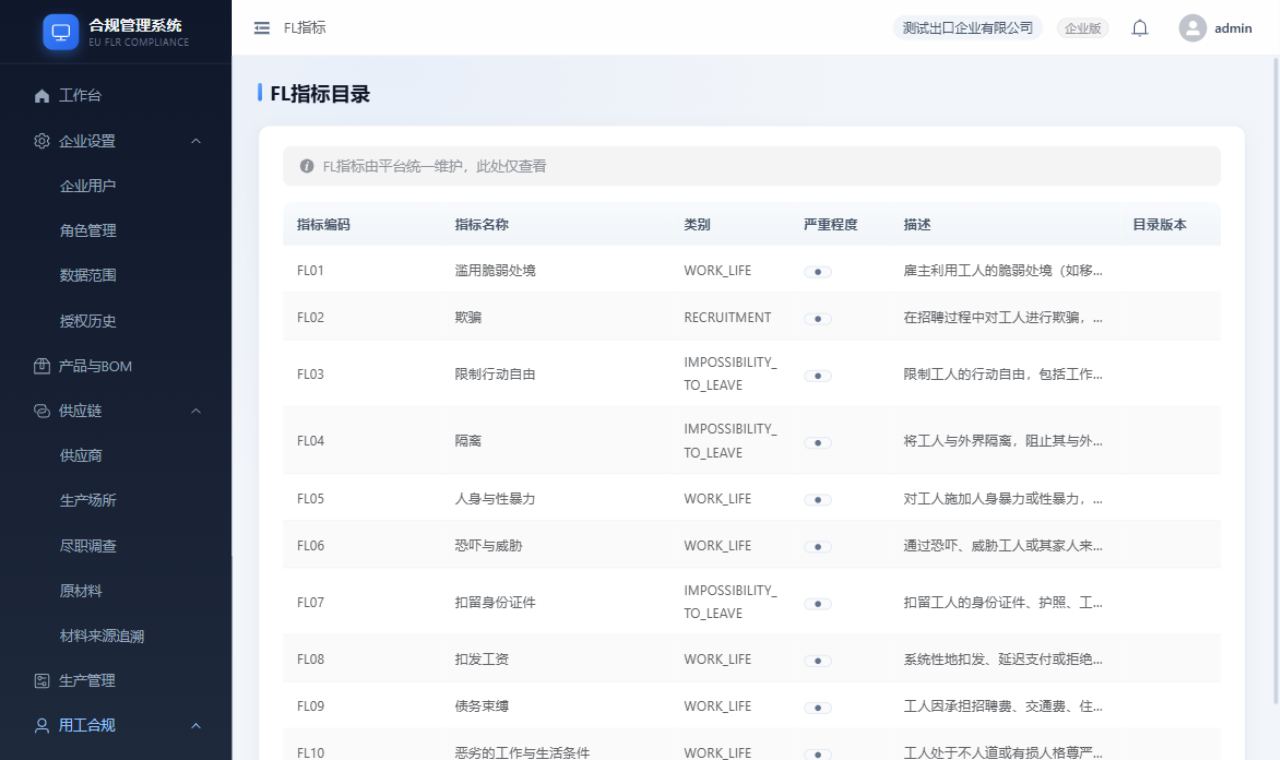1280x760 pixels.
Task: Click the info icon in the notice banner
Action: click(x=306, y=166)
